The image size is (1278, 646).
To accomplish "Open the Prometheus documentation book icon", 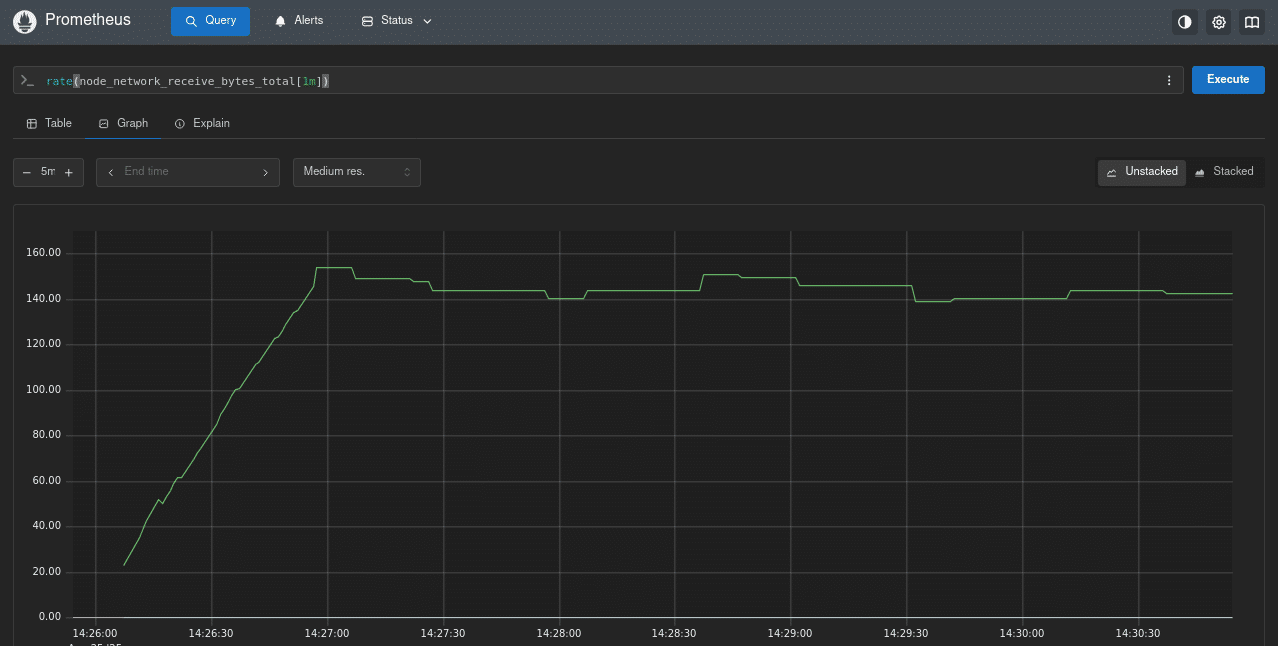I will click(1251, 21).
